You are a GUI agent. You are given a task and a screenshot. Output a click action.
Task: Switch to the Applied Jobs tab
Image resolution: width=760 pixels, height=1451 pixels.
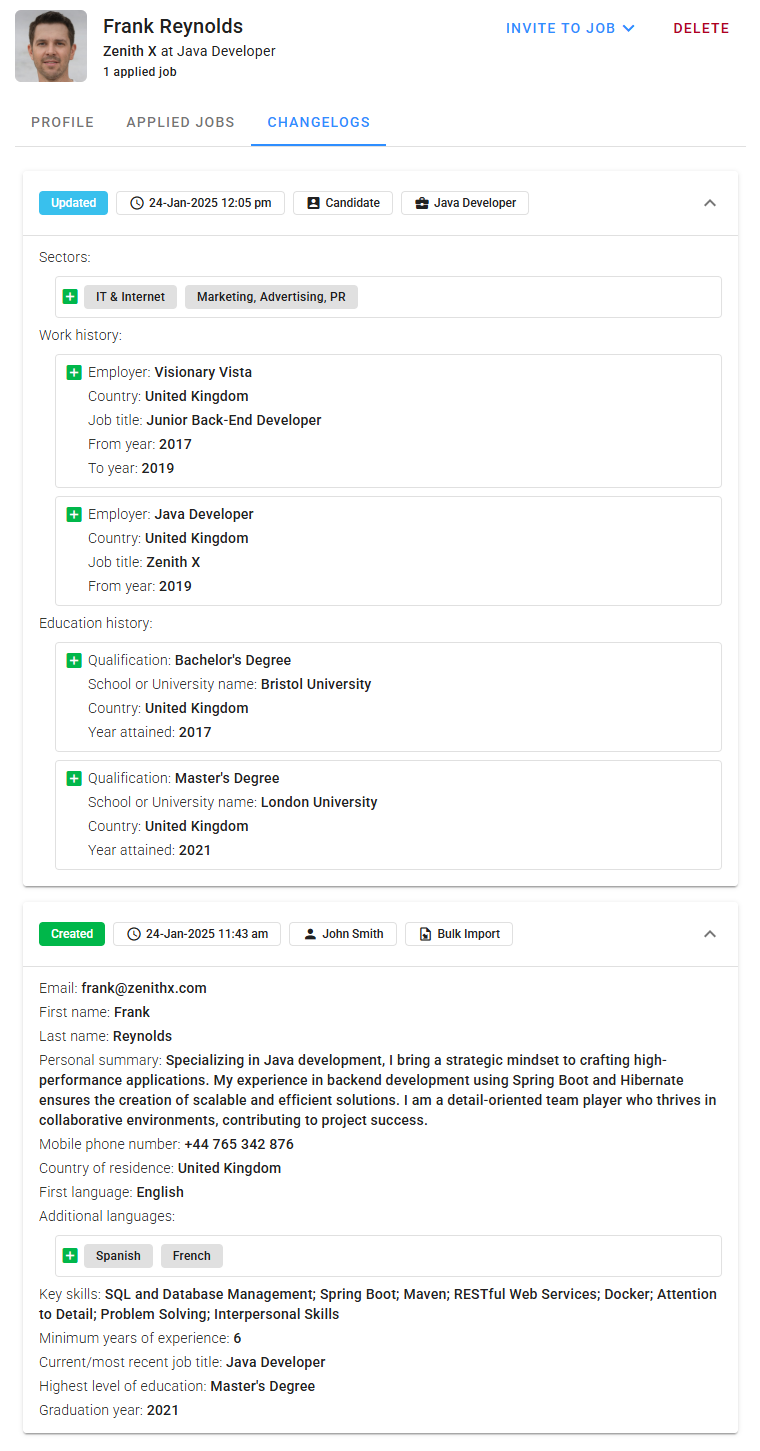coord(180,121)
